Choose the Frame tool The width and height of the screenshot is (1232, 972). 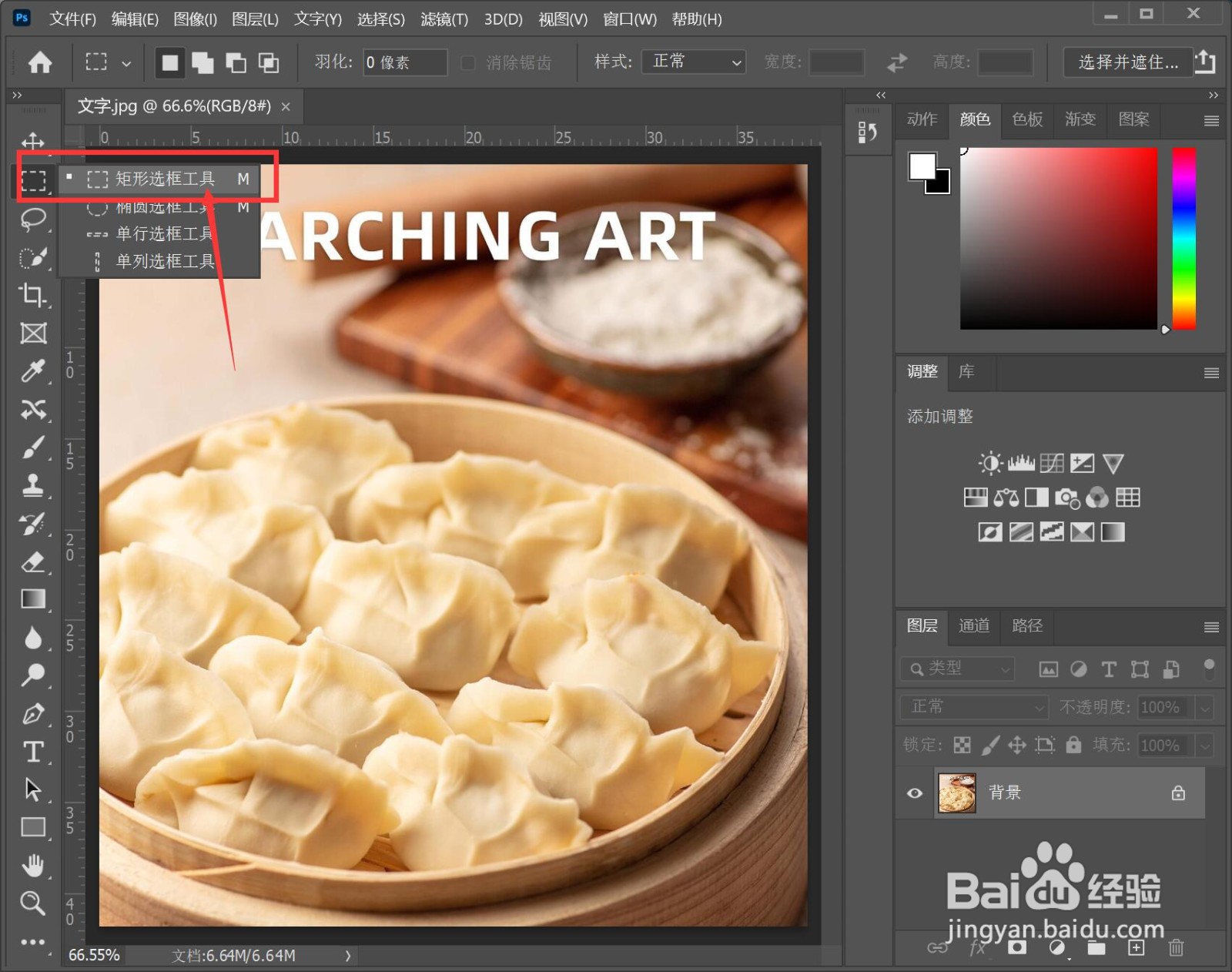point(32,333)
